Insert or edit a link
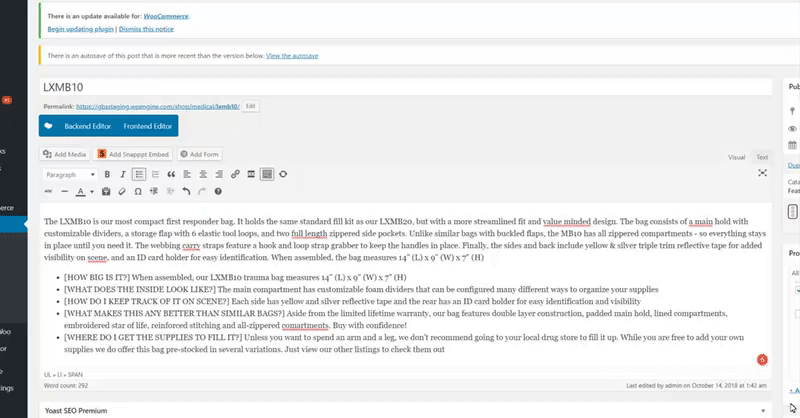Viewport: 800px width, 418px height. tap(235, 175)
